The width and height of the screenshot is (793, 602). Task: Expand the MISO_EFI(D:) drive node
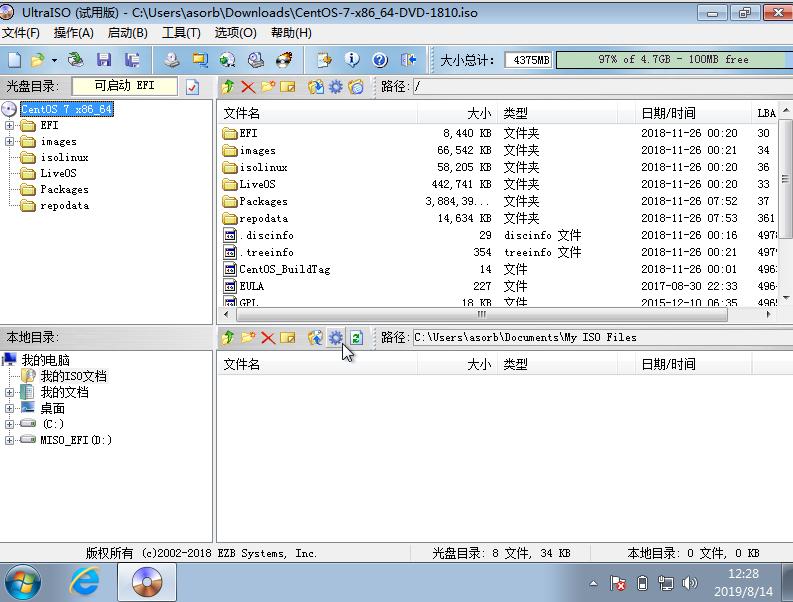[x=10, y=441]
